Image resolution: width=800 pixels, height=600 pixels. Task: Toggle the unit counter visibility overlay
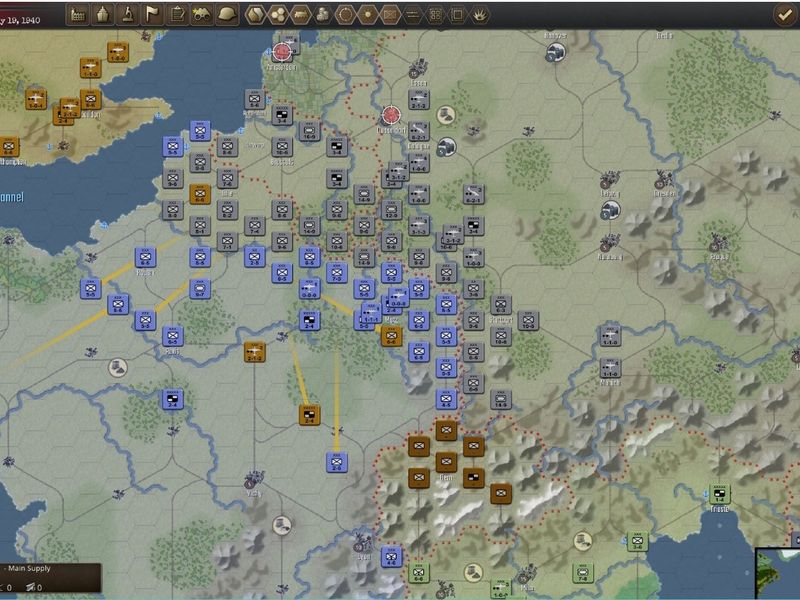coord(390,15)
